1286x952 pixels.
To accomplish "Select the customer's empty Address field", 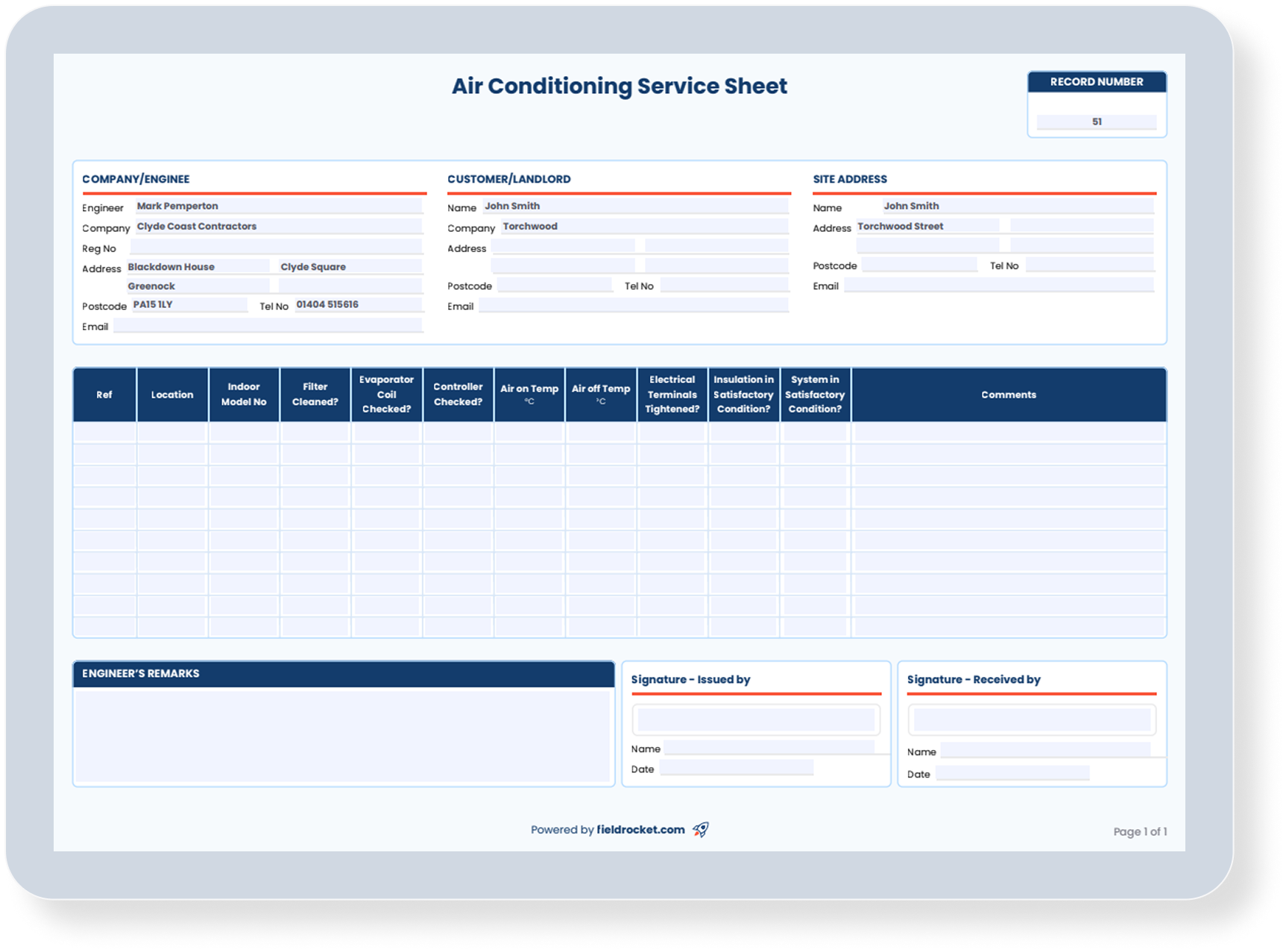I will coord(563,246).
